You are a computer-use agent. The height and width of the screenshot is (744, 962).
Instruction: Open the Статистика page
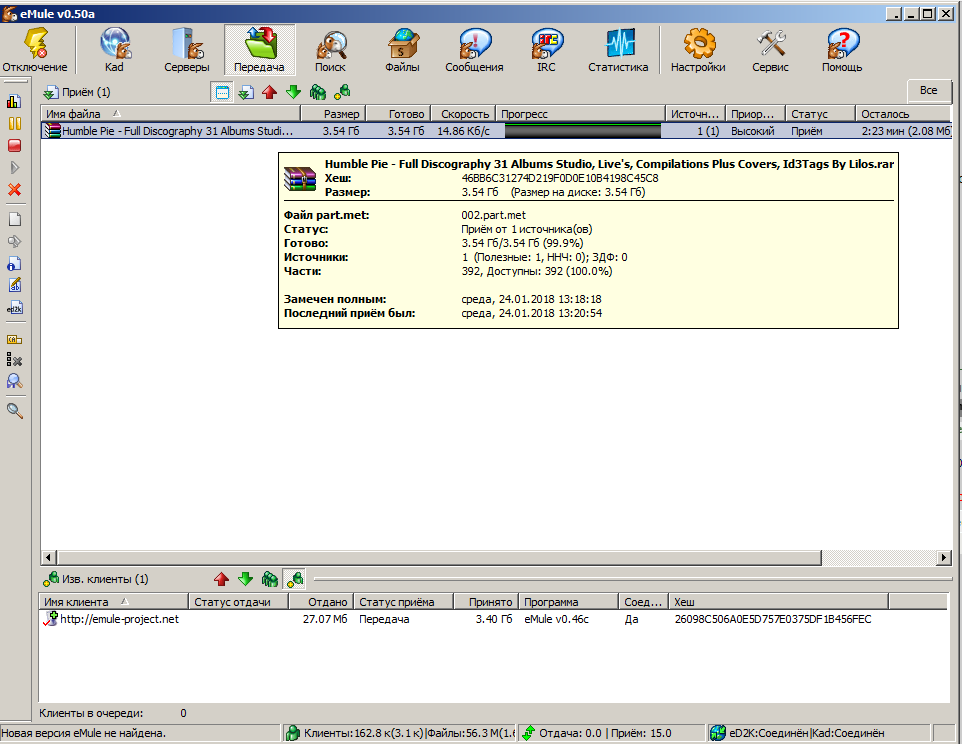(618, 50)
